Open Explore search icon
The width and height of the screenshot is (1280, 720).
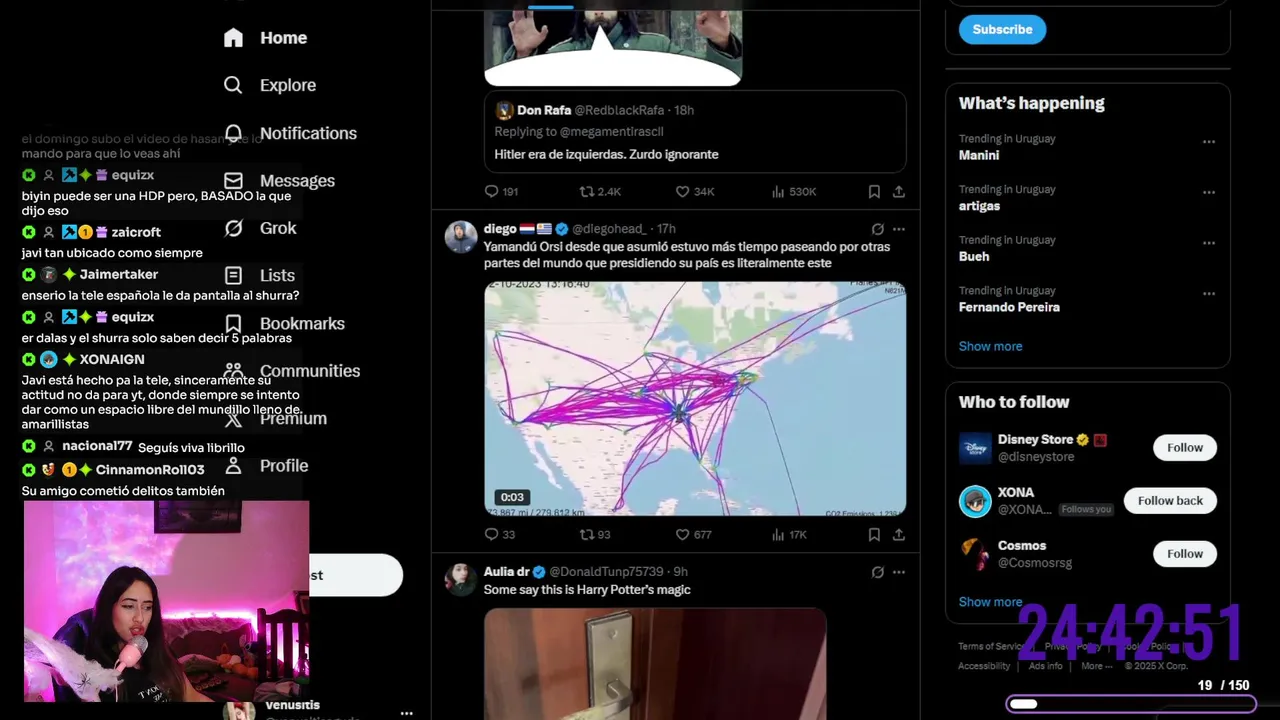coord(233,85)
